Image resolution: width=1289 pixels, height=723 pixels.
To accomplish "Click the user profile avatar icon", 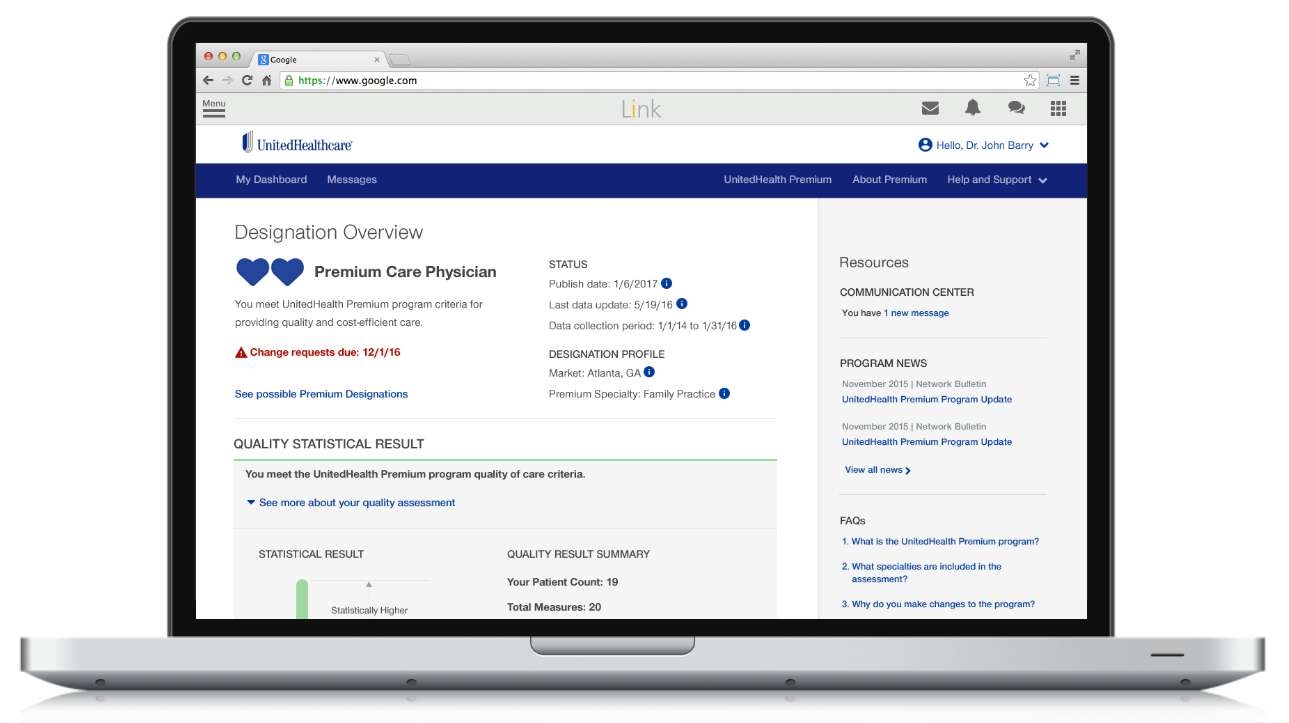I will (925, 145).
